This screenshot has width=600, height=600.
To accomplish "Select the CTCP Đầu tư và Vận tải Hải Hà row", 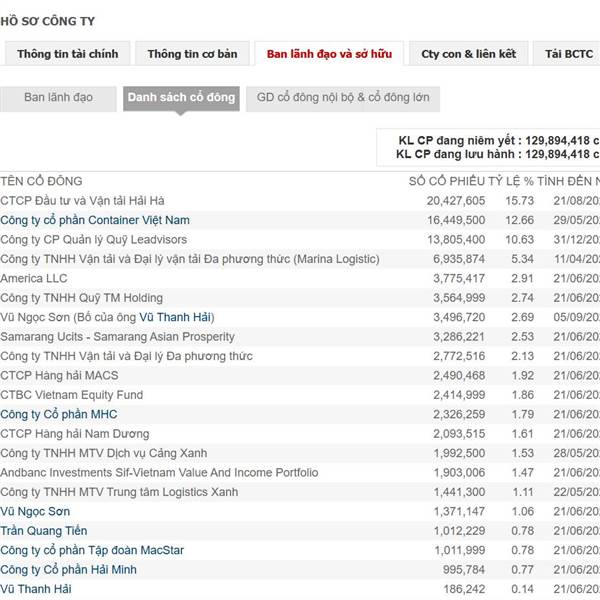I will (x=300, y=201).
